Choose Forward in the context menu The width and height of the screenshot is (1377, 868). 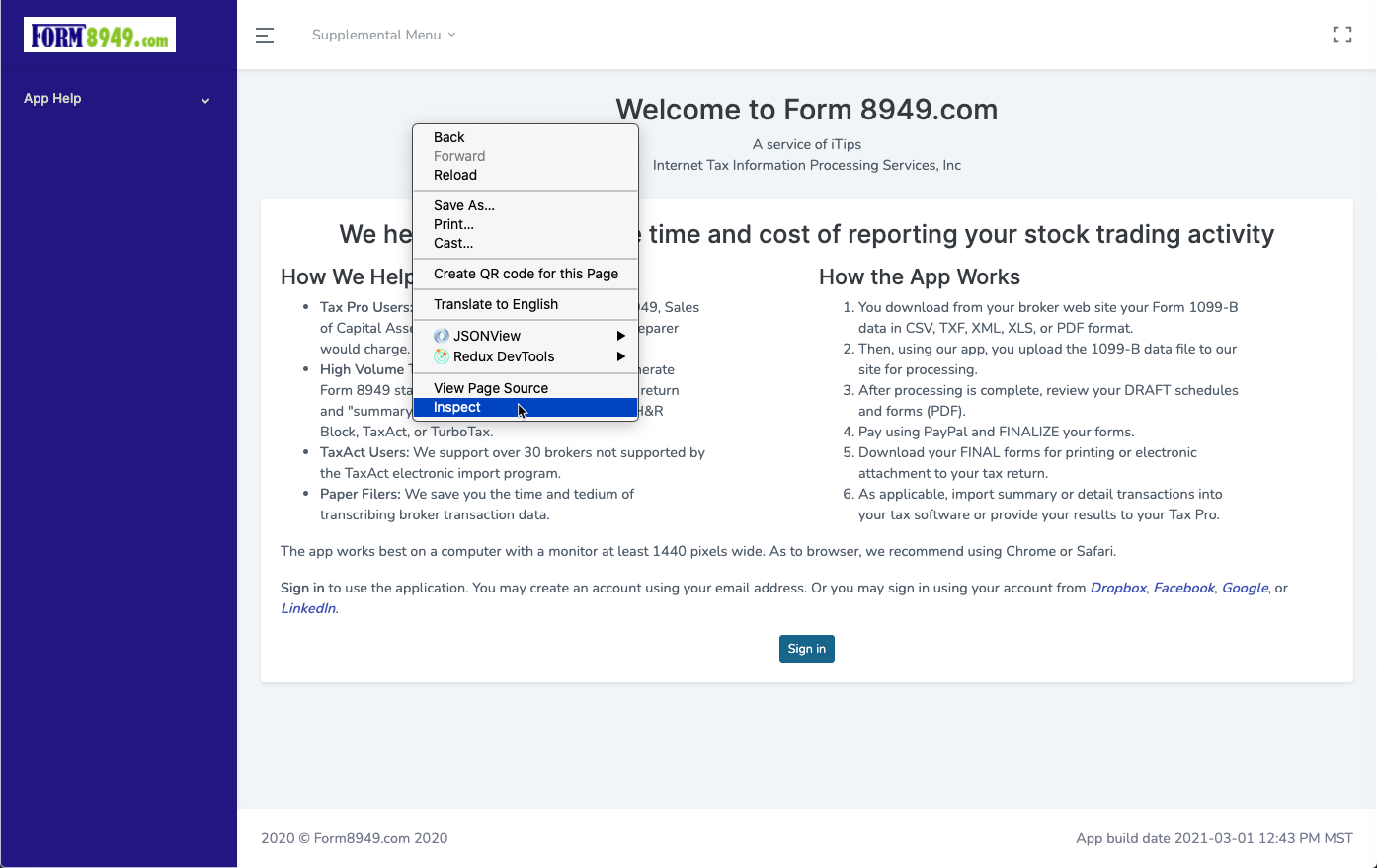526,156
